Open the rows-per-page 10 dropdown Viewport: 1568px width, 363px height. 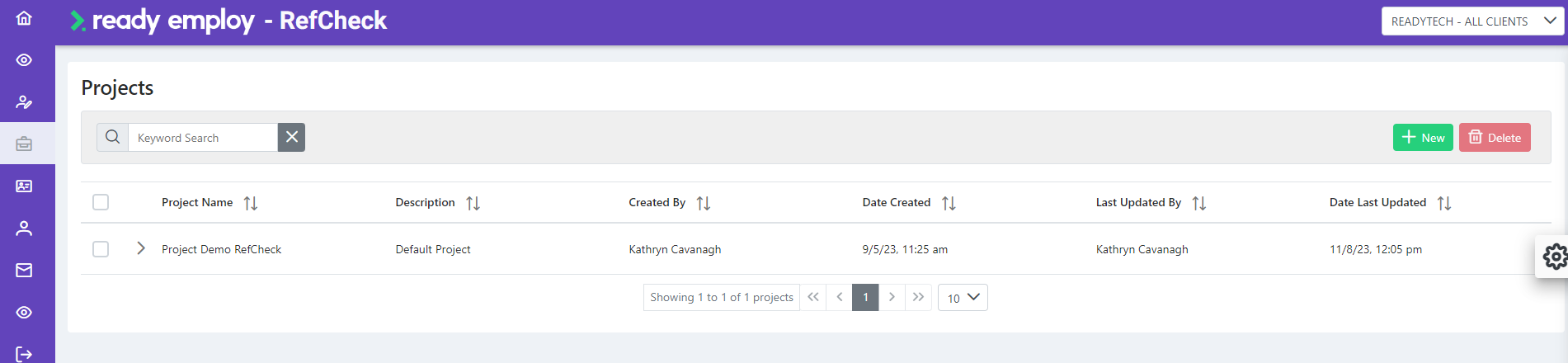[x=963, y=298]
